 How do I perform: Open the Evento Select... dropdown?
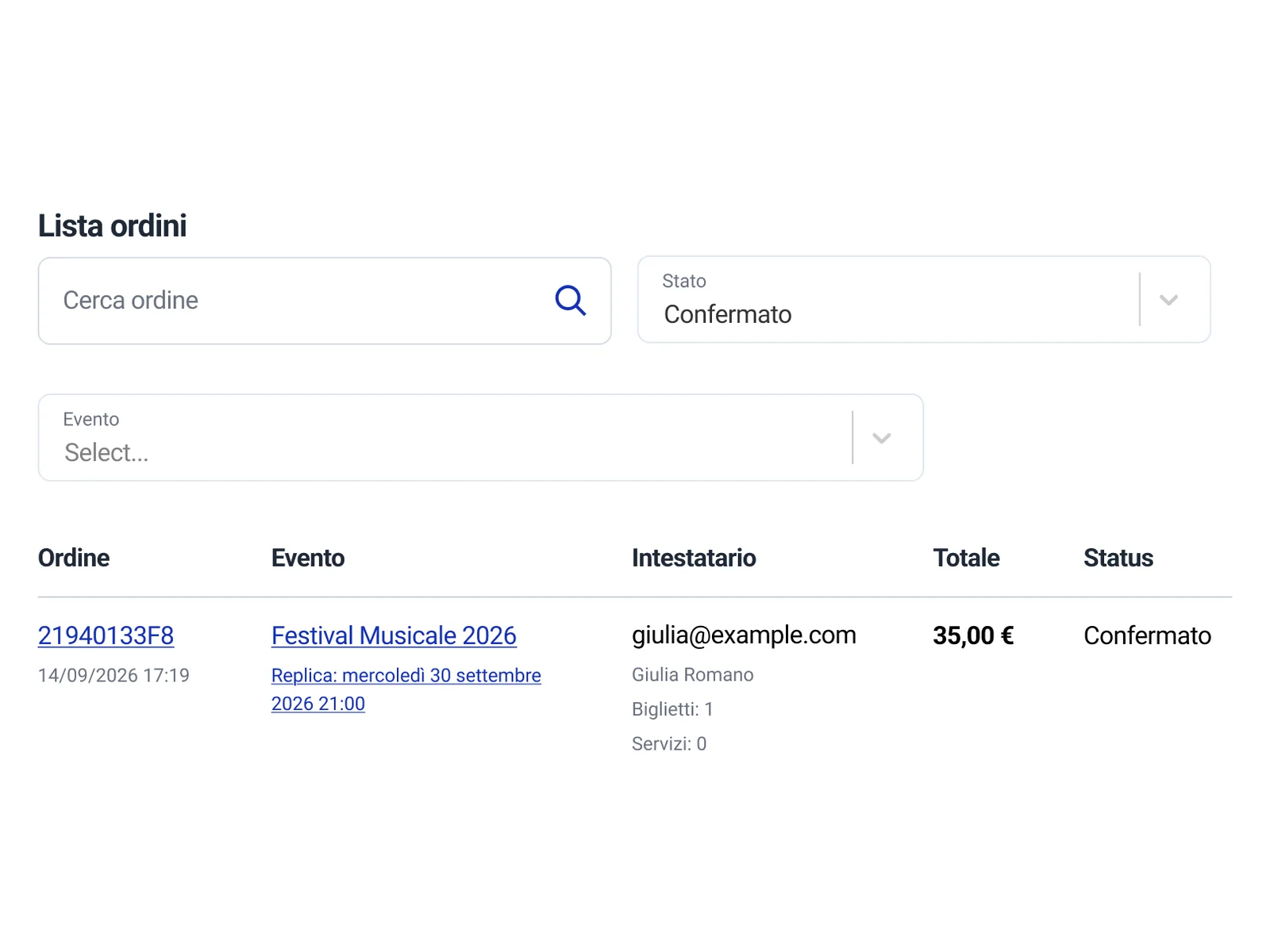pyautogui.click(x=481, y=437)
